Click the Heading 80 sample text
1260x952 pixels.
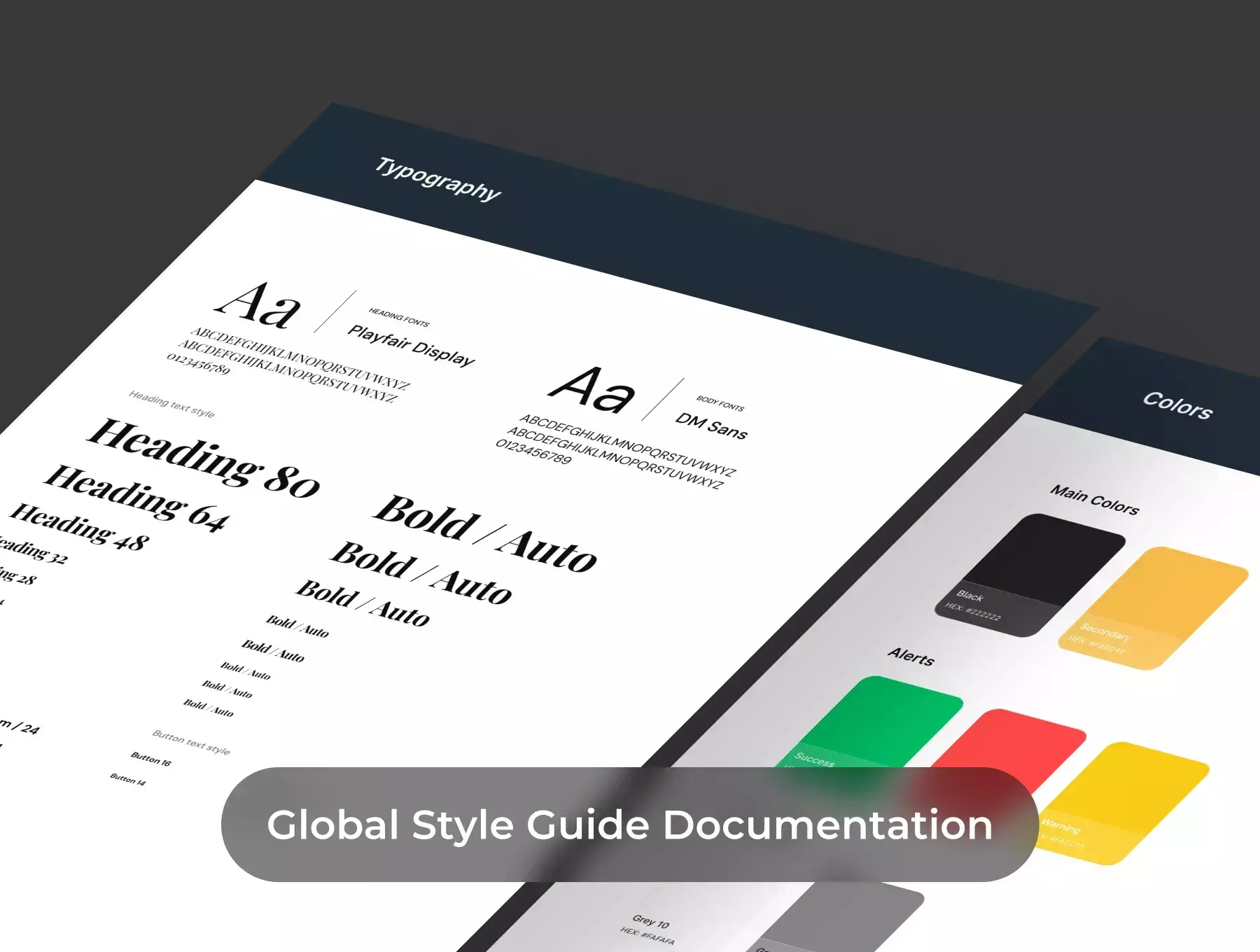click(203, 458)
